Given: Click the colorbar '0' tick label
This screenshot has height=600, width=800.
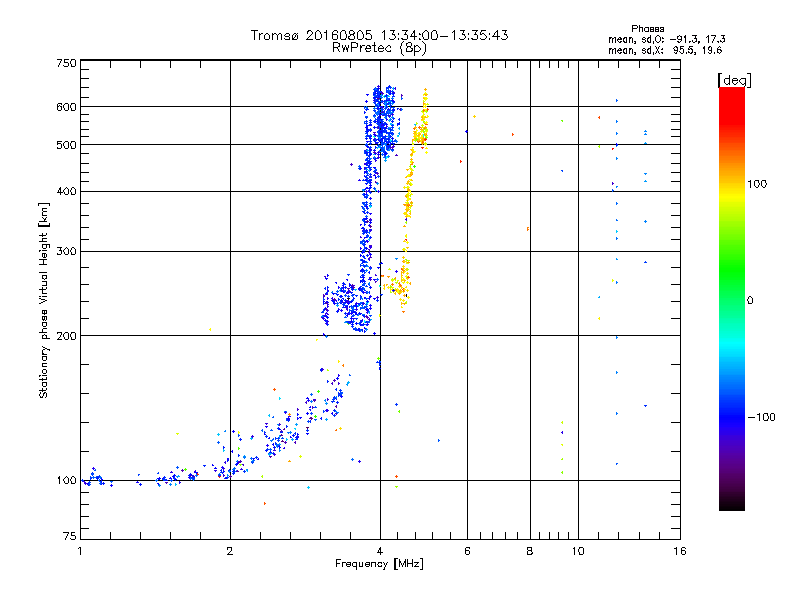Looking at the screenshot, I should (x=750, y=300).
